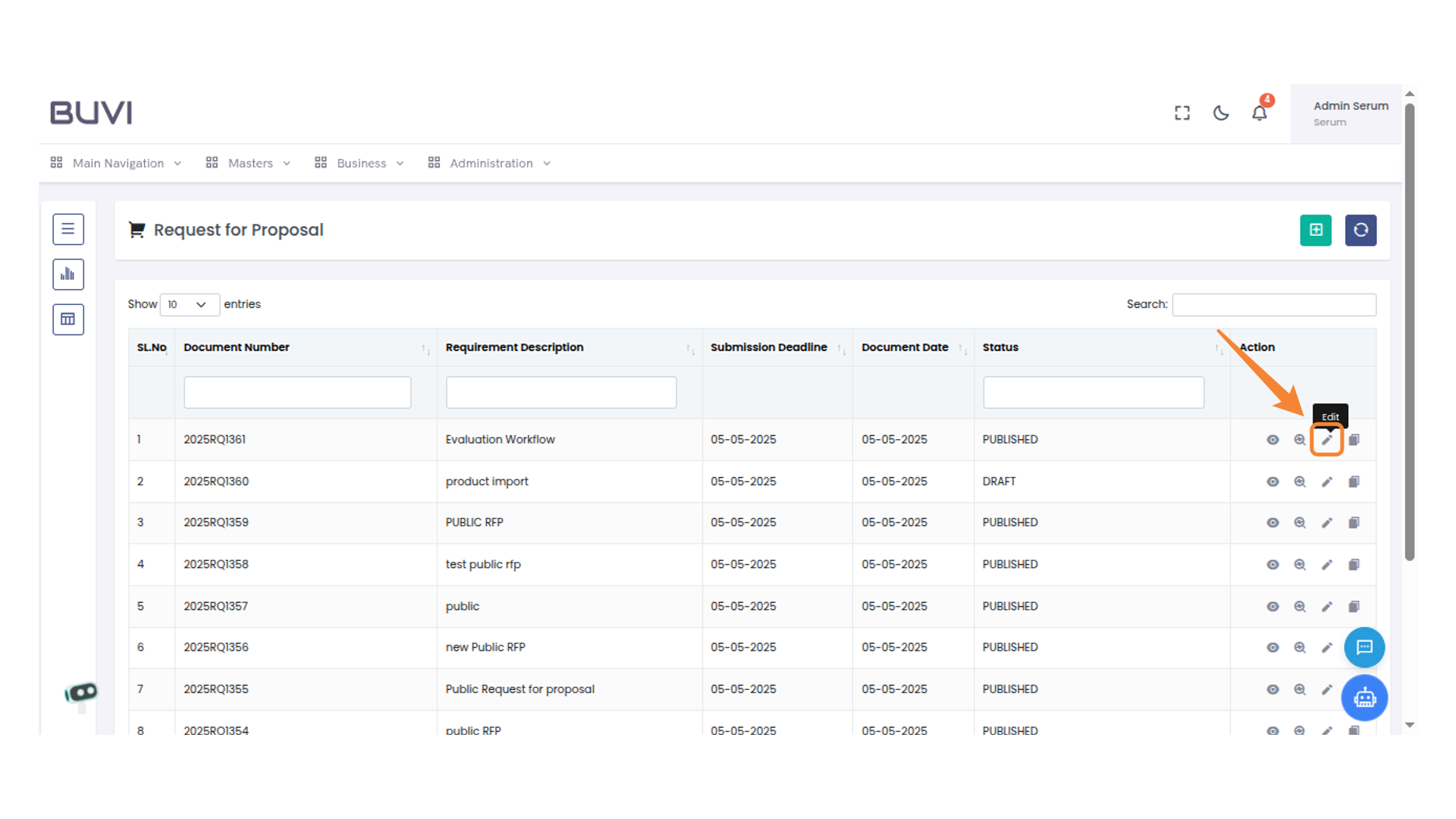Click the chart icon in left sidebar
Screen dimensions: 1456x819
pyautogui.click(x=68, y=275)
